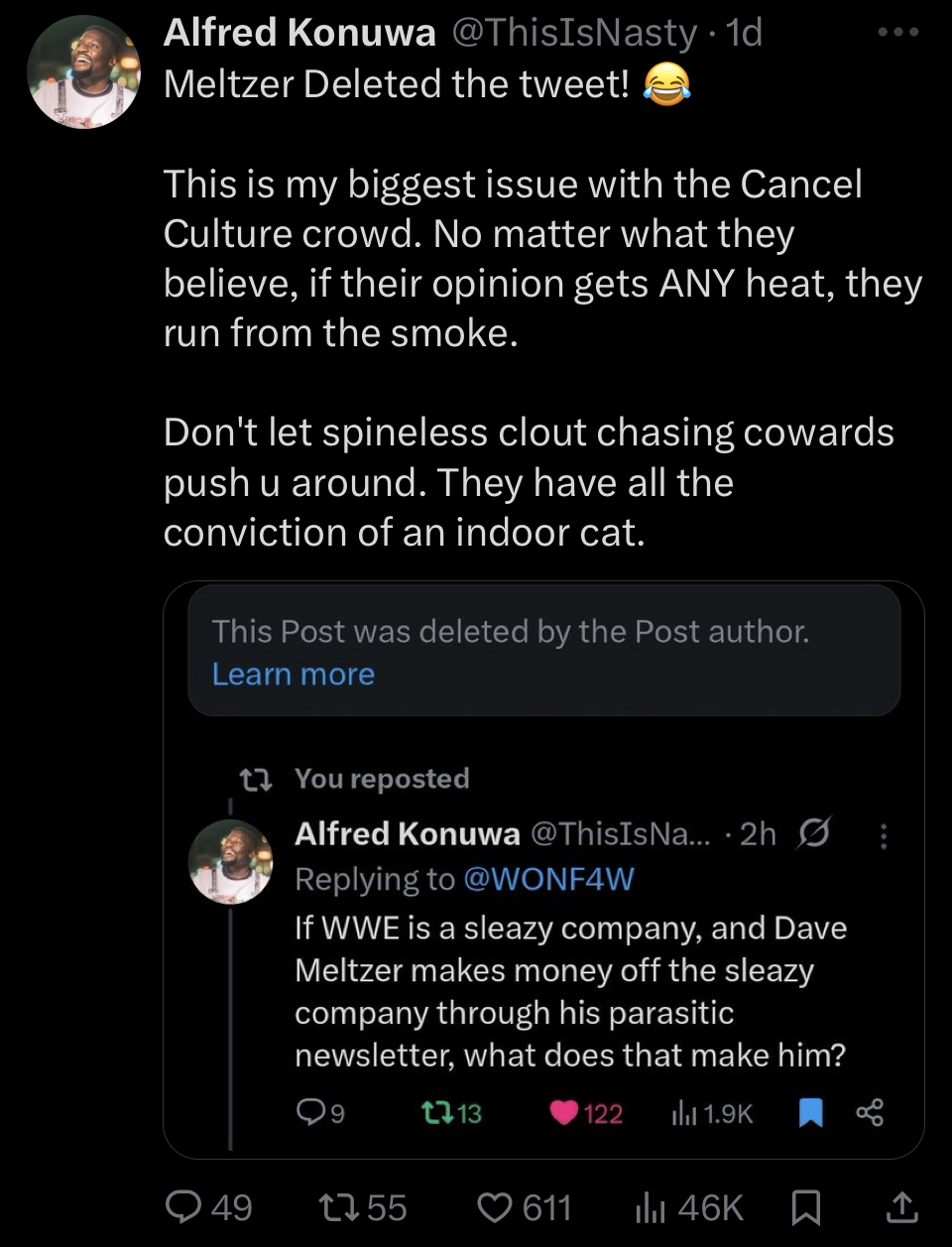The width and height of the screenshot is (952, 1247).
Task: Share the quoted post via share icon
Action: pos(870,1113)
